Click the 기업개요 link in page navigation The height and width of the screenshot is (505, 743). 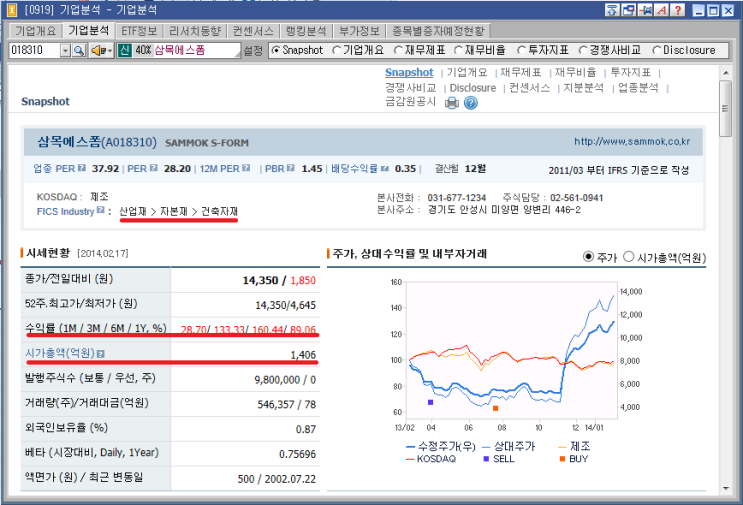coord(467,72)
